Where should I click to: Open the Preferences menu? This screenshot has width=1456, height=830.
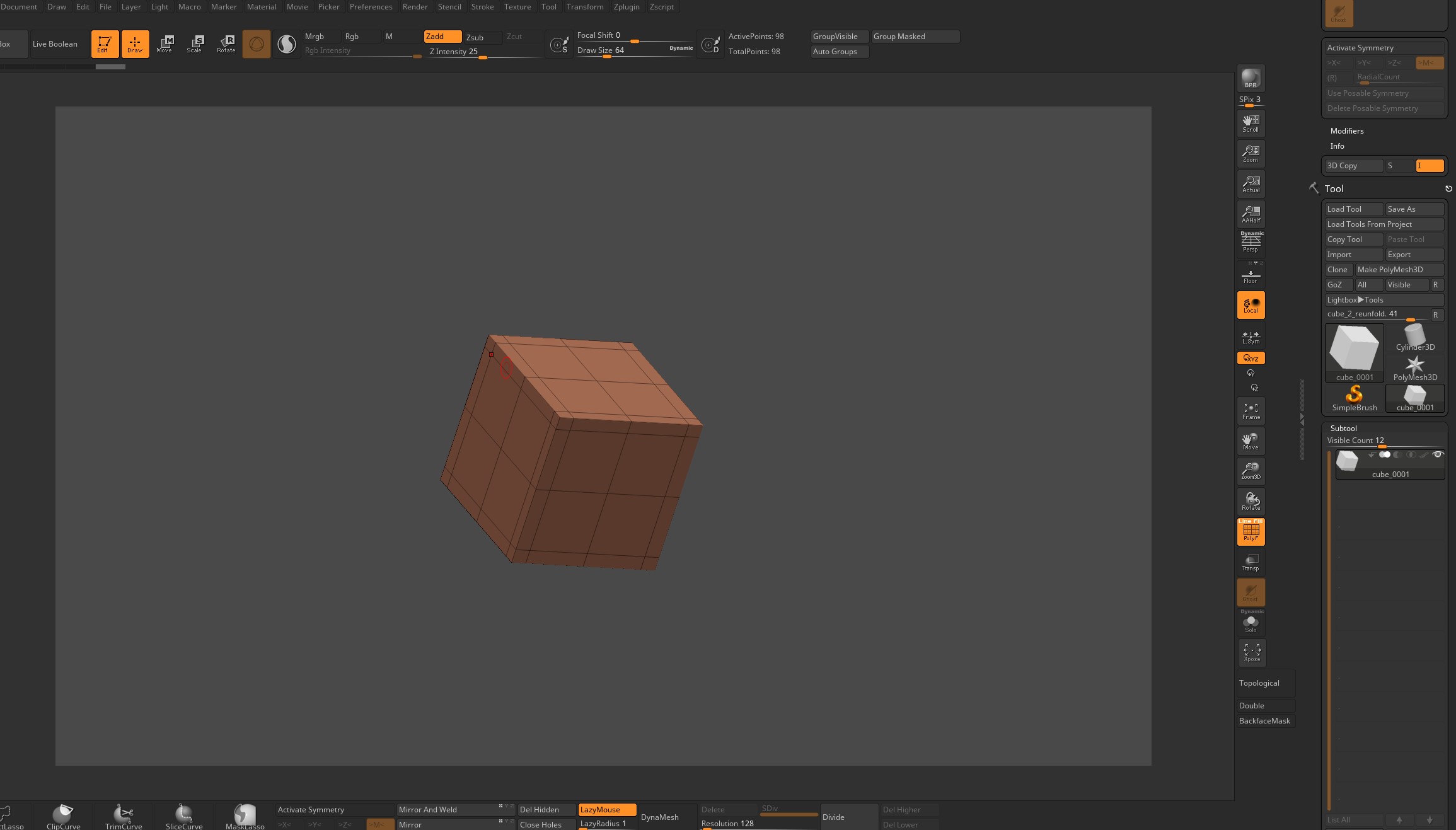pyautogui.click(x=371, y=6)
